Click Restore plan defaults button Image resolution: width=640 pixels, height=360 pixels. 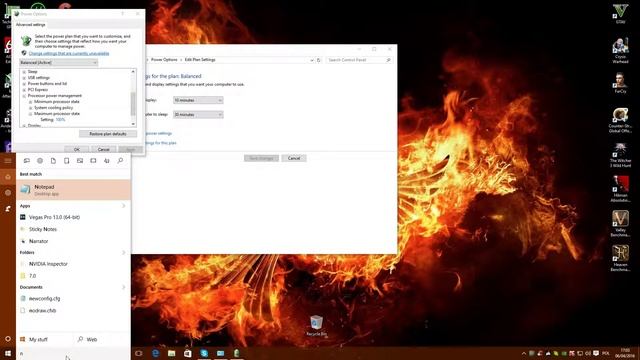click(x=108, y=134)
